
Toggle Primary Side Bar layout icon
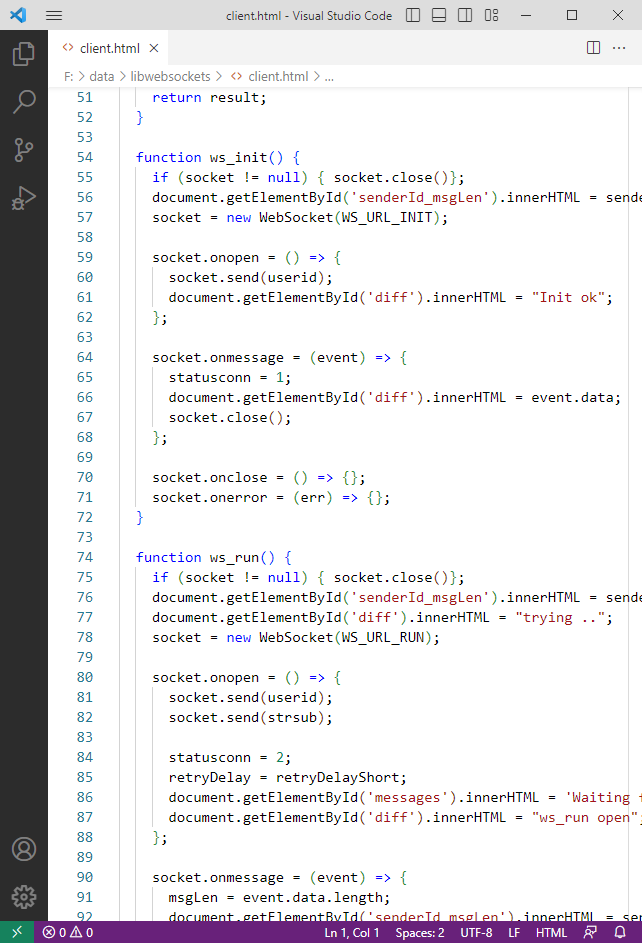pyautogui.click(x=413, y=16)
